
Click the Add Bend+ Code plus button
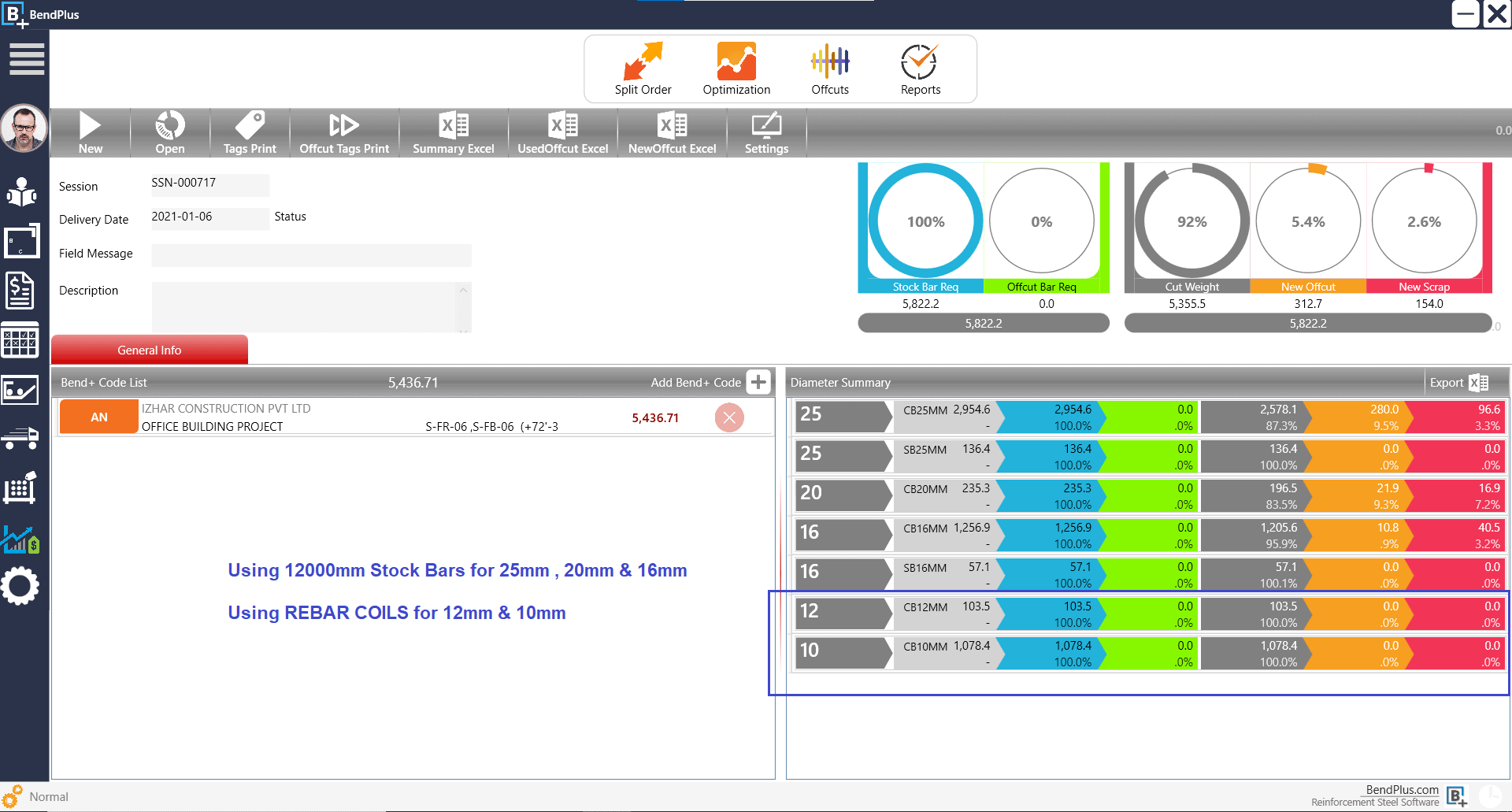pyautogui.click(x=758, y=383)
